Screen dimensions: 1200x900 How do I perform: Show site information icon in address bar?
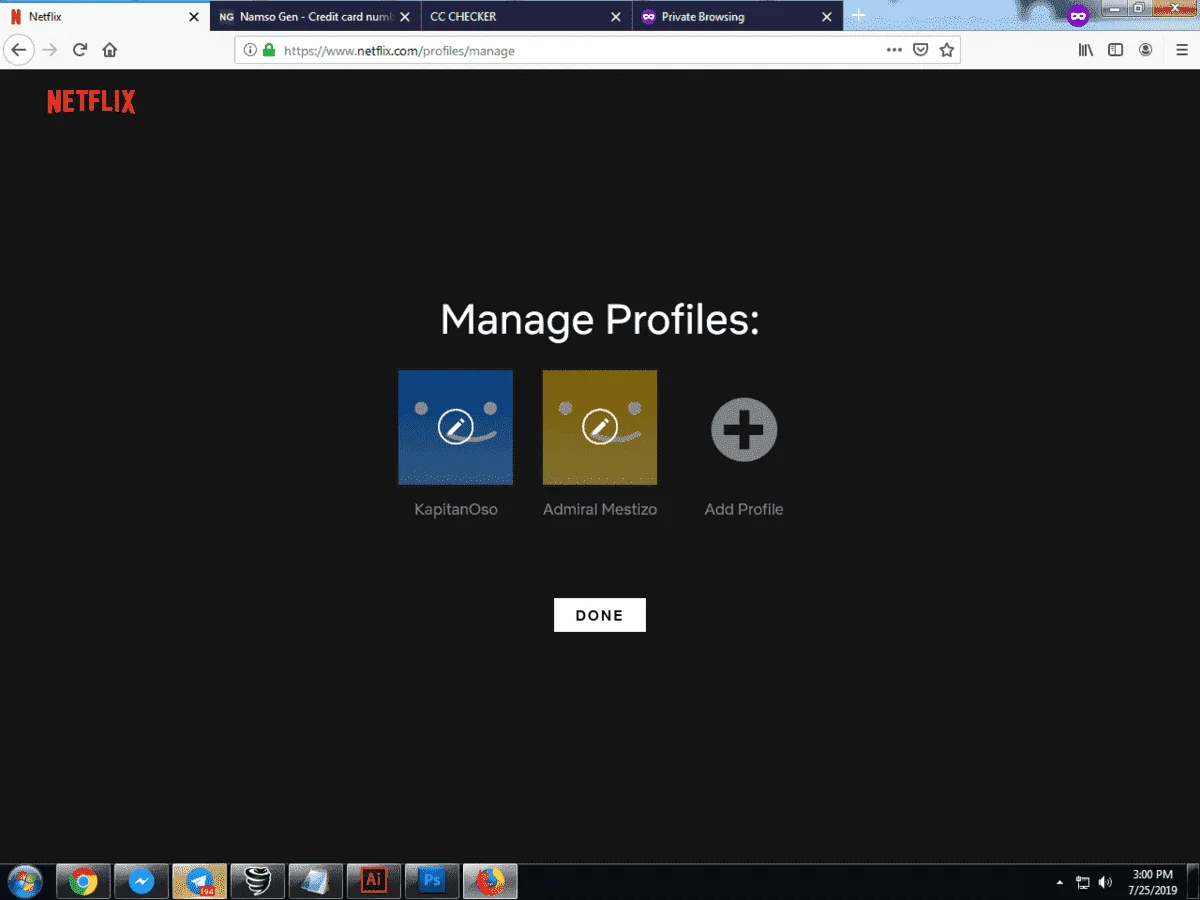coord(250,50)
